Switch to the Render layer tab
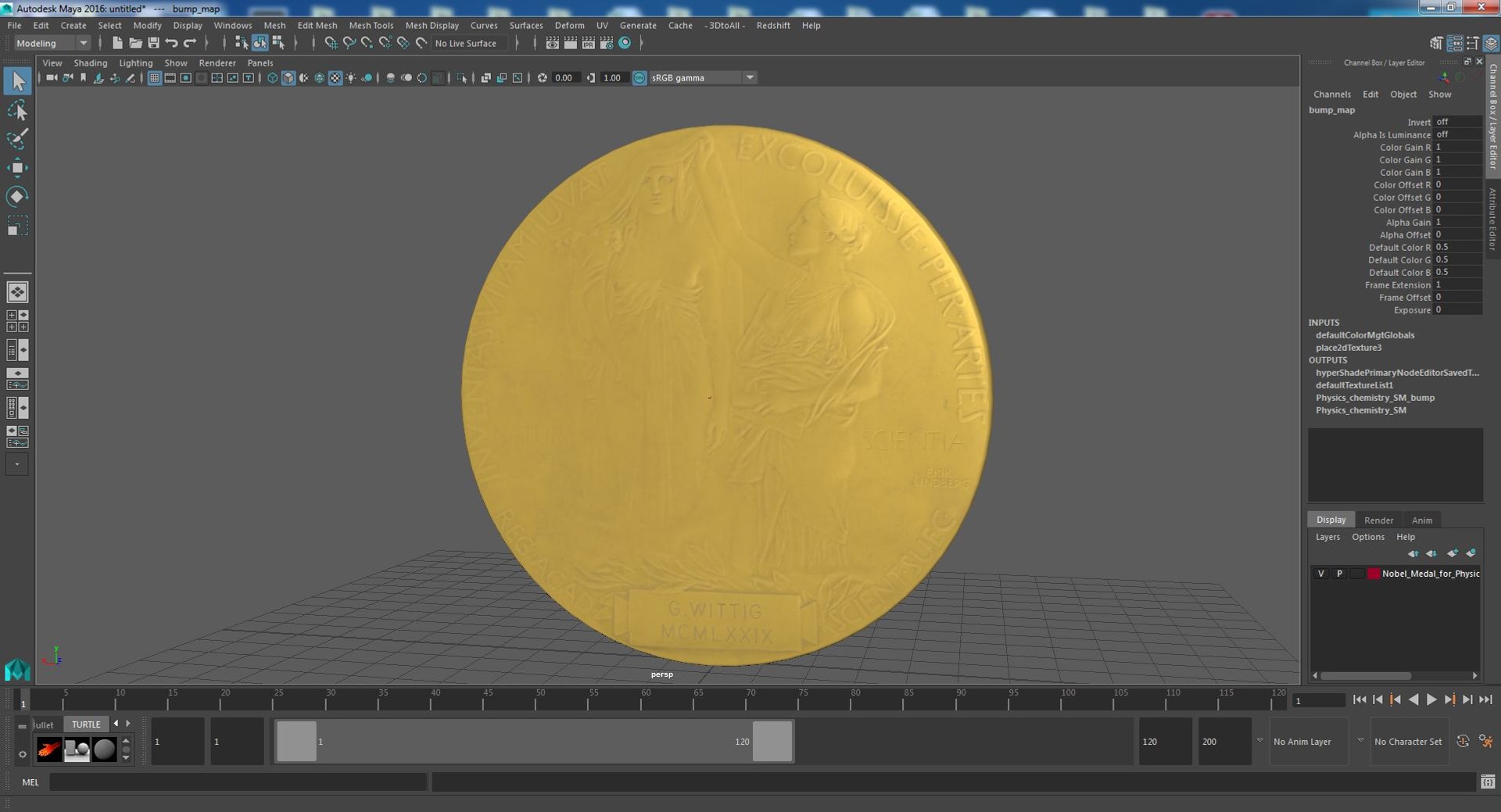The image size is (1501, 812). [x=1378, y=520]
